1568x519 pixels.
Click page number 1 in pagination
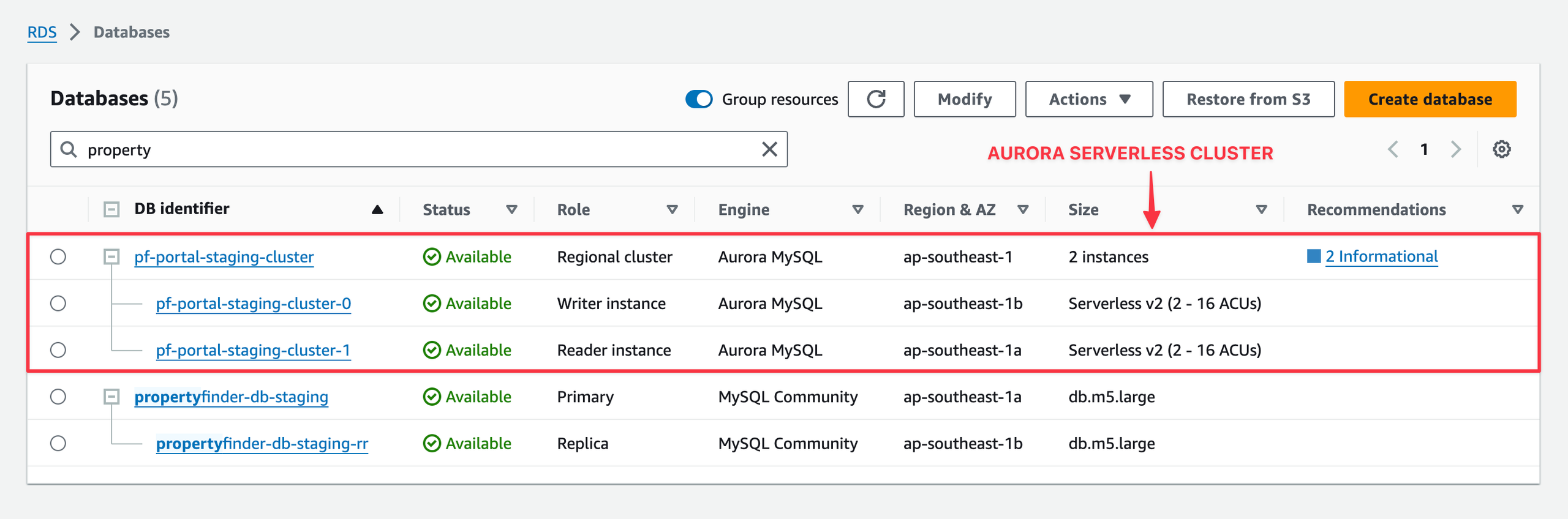[x=1424, y=149]
